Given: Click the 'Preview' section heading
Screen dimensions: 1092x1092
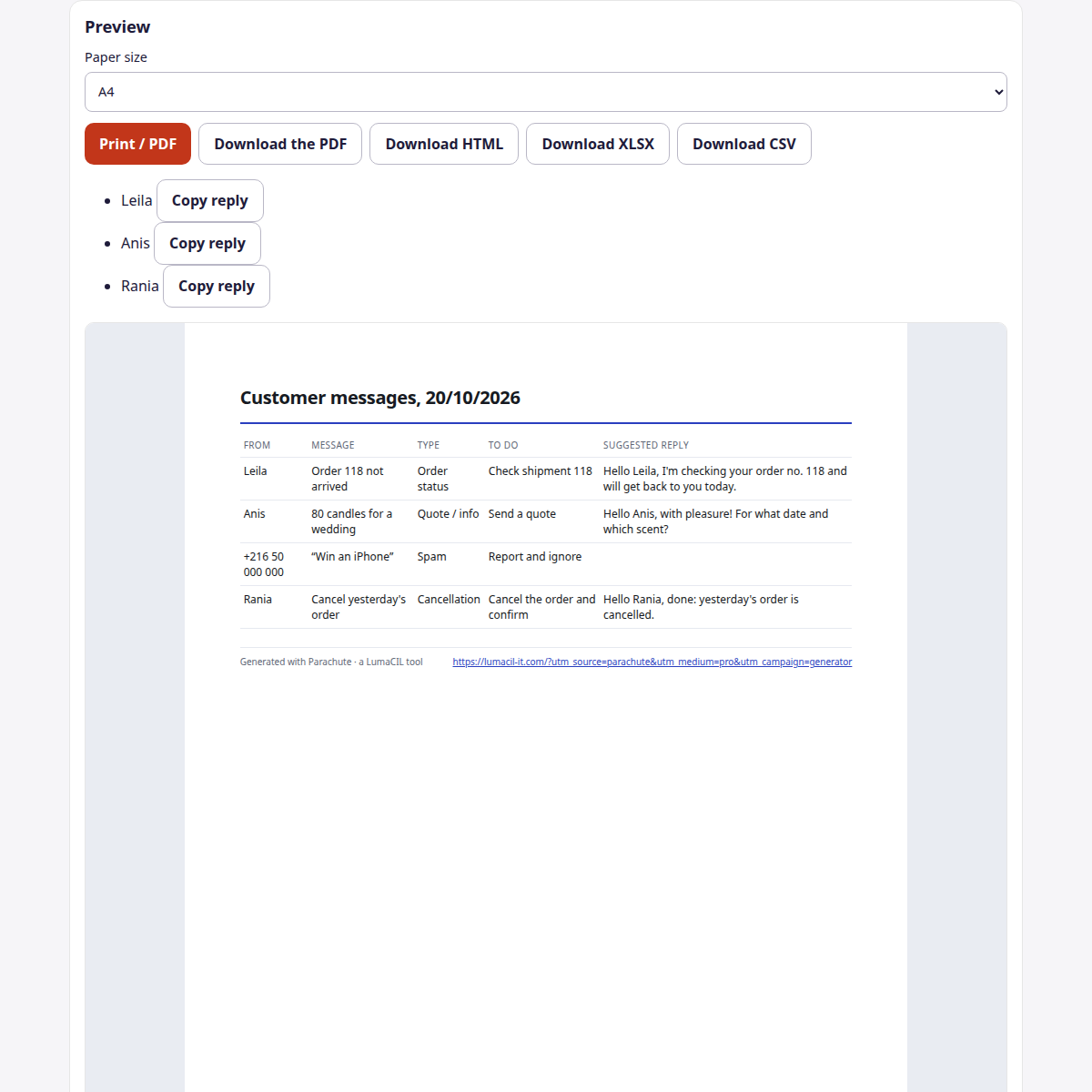Looking at the screenshot, I should [x=117, y=27].
